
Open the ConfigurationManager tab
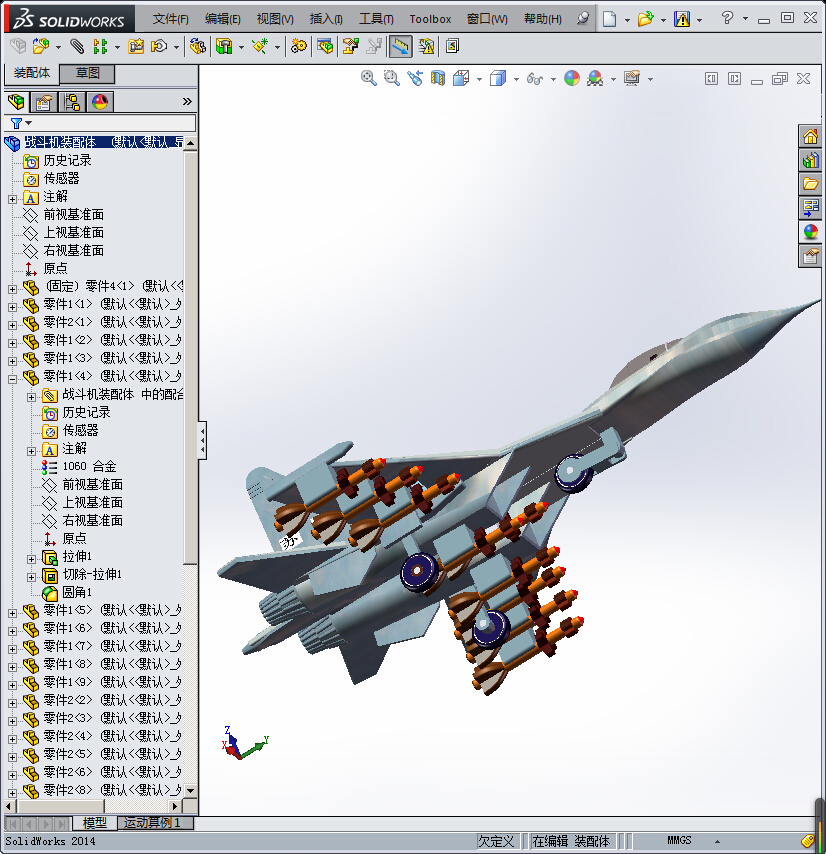[72, 102]
